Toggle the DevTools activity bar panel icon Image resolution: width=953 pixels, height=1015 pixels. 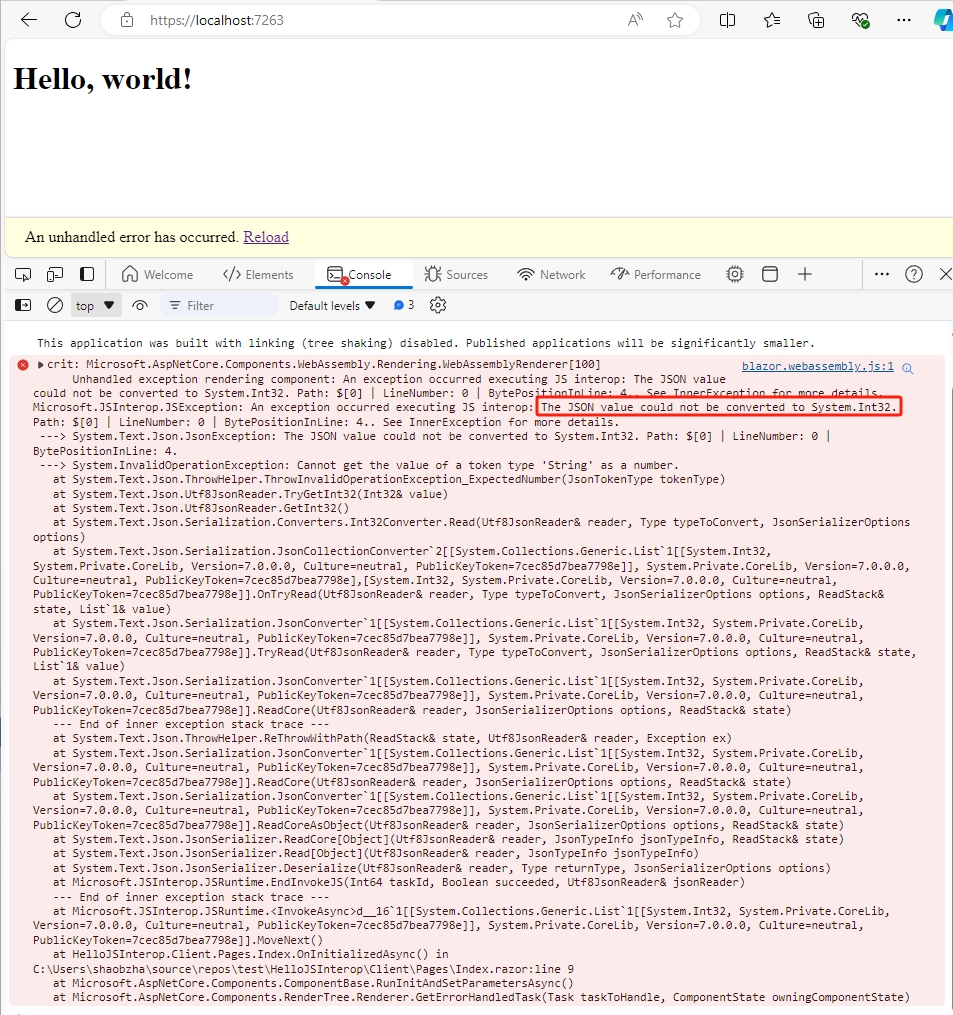coord(87,274)
